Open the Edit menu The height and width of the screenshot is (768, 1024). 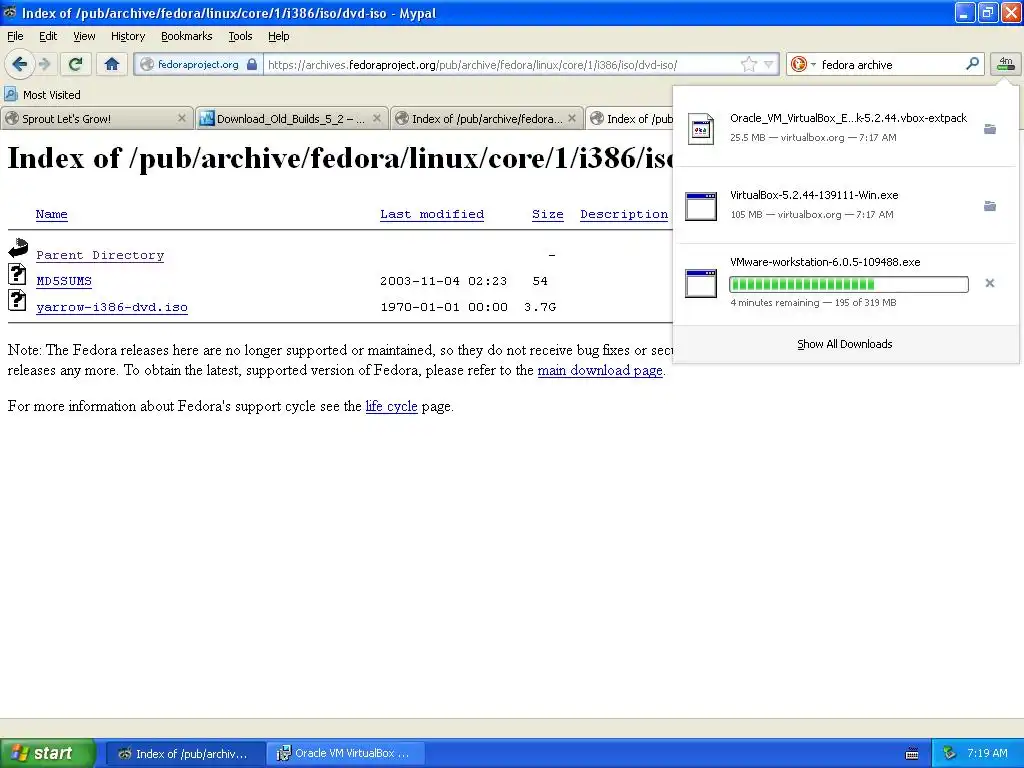pyautogui.click(x=48, y=36)
